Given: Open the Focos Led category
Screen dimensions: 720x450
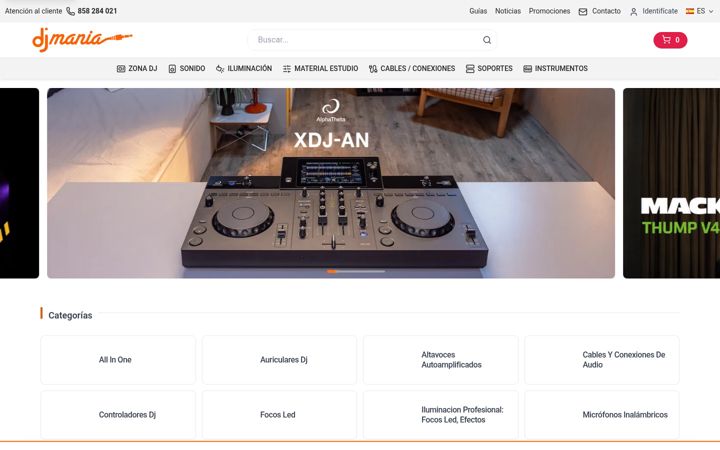Looking at the screenshot, I should tap(279, 415).
